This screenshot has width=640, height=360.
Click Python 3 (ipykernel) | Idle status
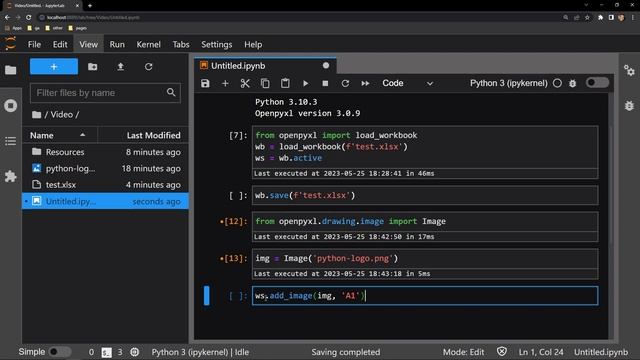click(200, 352)
